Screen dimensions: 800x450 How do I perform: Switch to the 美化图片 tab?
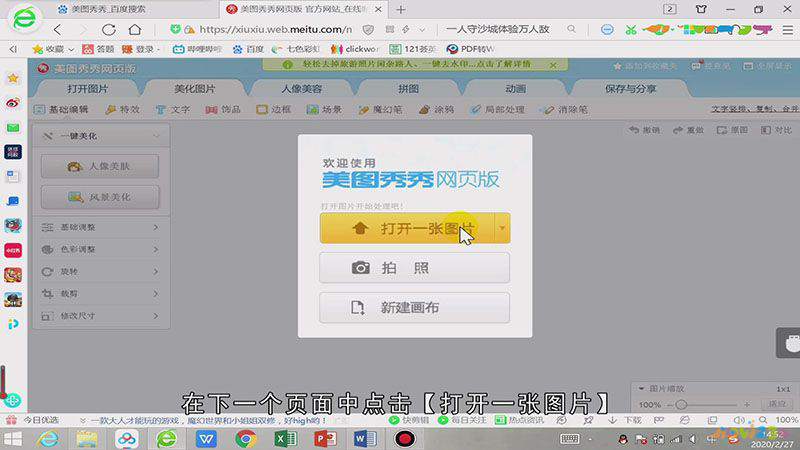pos(194,89)
